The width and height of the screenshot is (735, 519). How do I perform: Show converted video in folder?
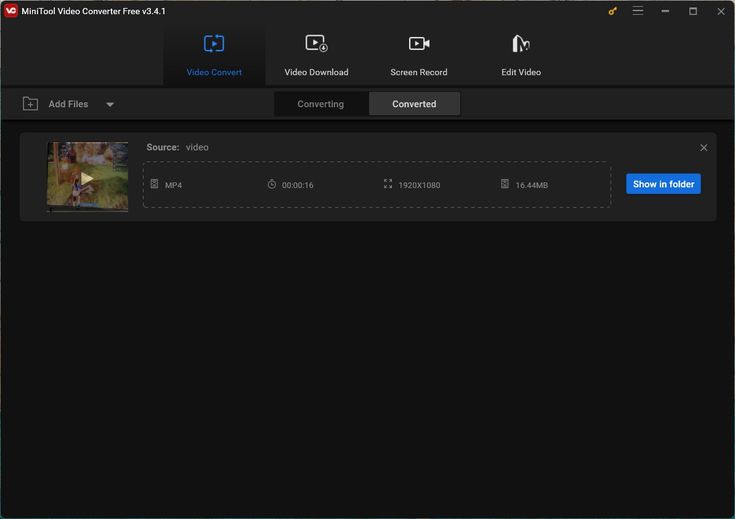[663, 184]
